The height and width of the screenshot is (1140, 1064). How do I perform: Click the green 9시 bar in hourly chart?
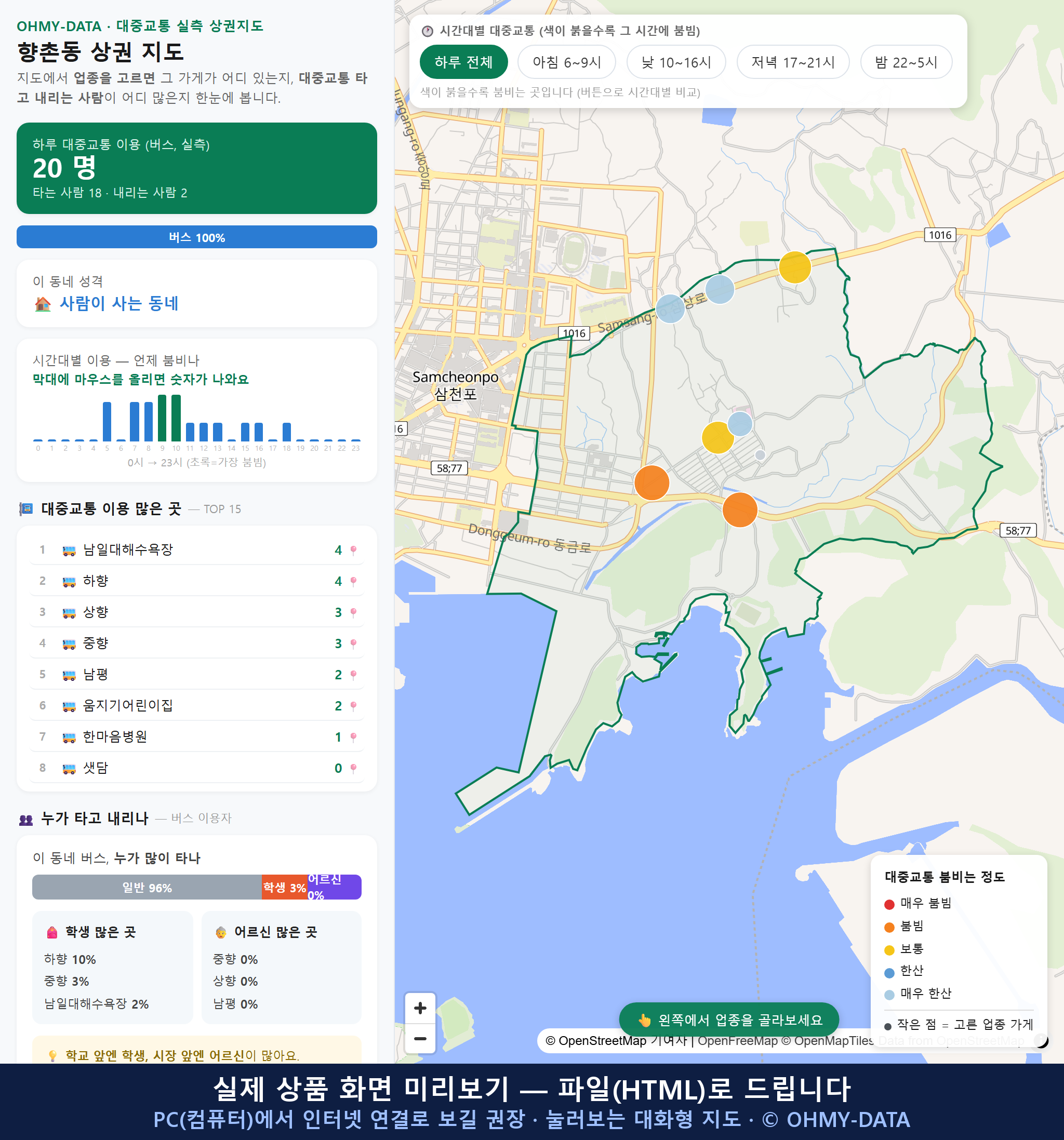point(162,418)
